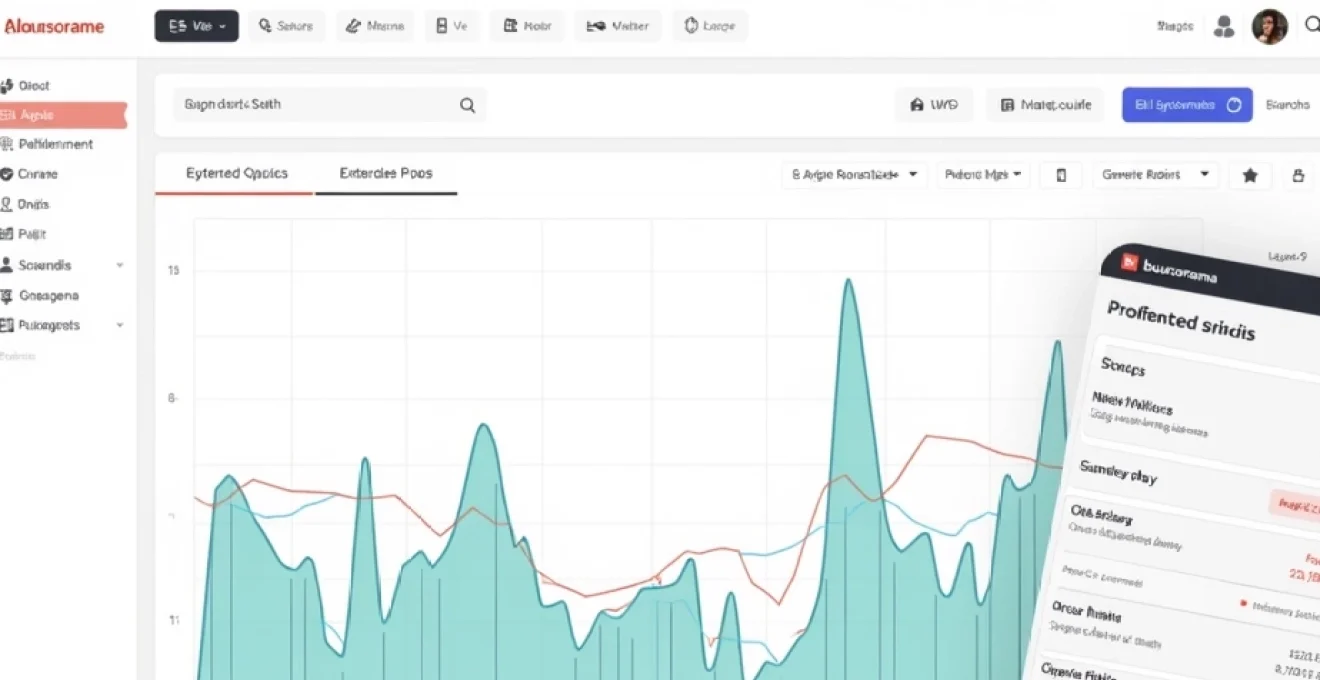1320x680 pixels.
Task: Click the shield icon beside Cnrane in sidebar
Action: click(7, 174)
